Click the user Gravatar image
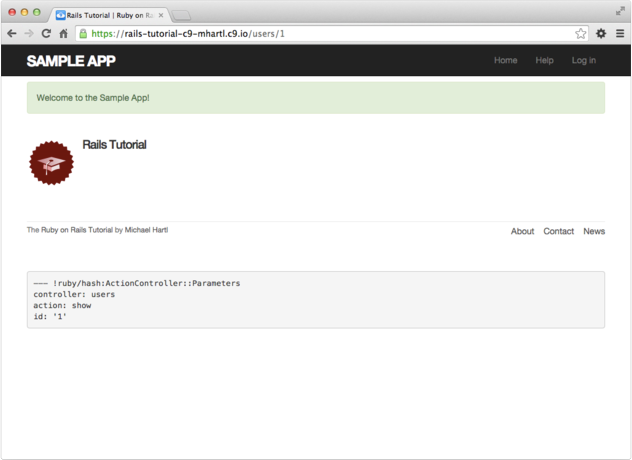Image resolution: width=632 pixels, height=460 pixels. [51, 163]
